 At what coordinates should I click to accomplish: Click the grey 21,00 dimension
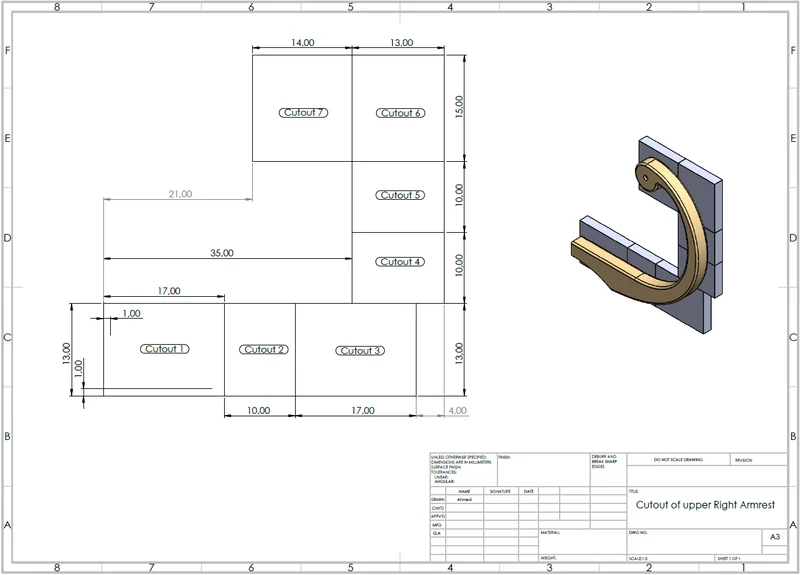(x=180, y=194)
